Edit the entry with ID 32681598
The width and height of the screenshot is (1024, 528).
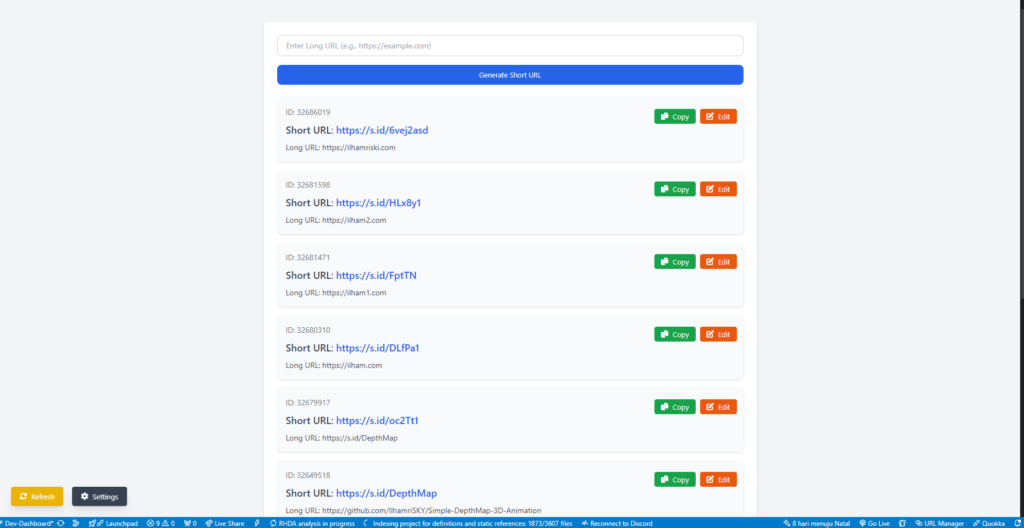718,189
